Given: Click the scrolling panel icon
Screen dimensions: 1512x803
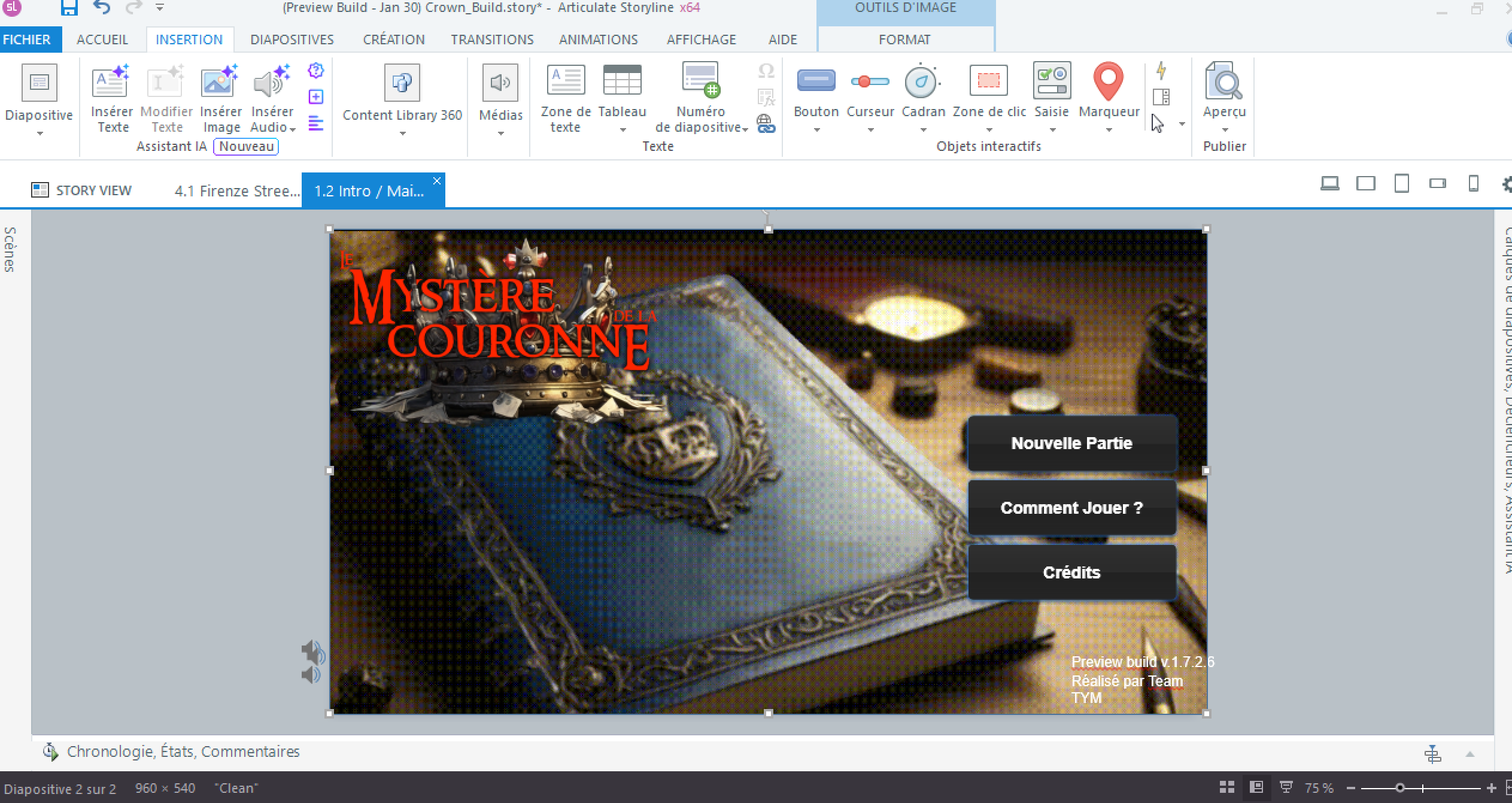Looking at the screenshot, I should click(1161, 97).
